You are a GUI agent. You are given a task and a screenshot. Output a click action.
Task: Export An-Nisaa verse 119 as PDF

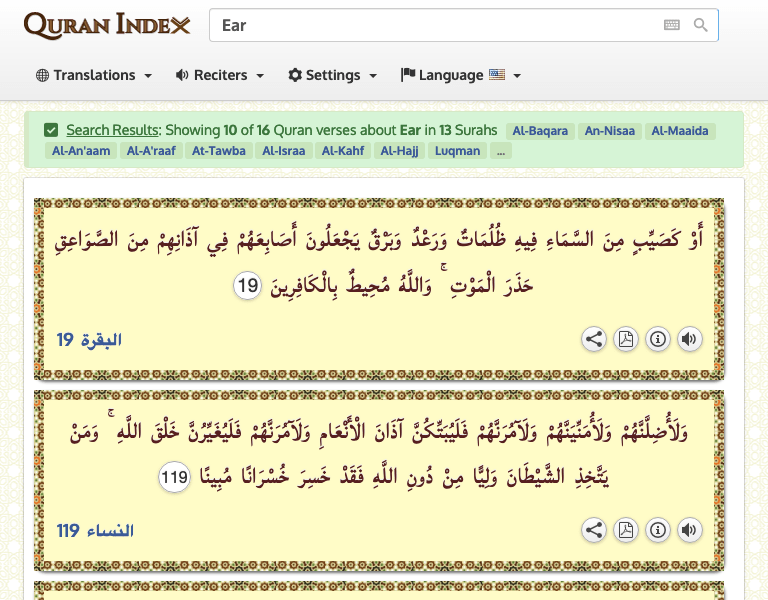tap(625, 530)
